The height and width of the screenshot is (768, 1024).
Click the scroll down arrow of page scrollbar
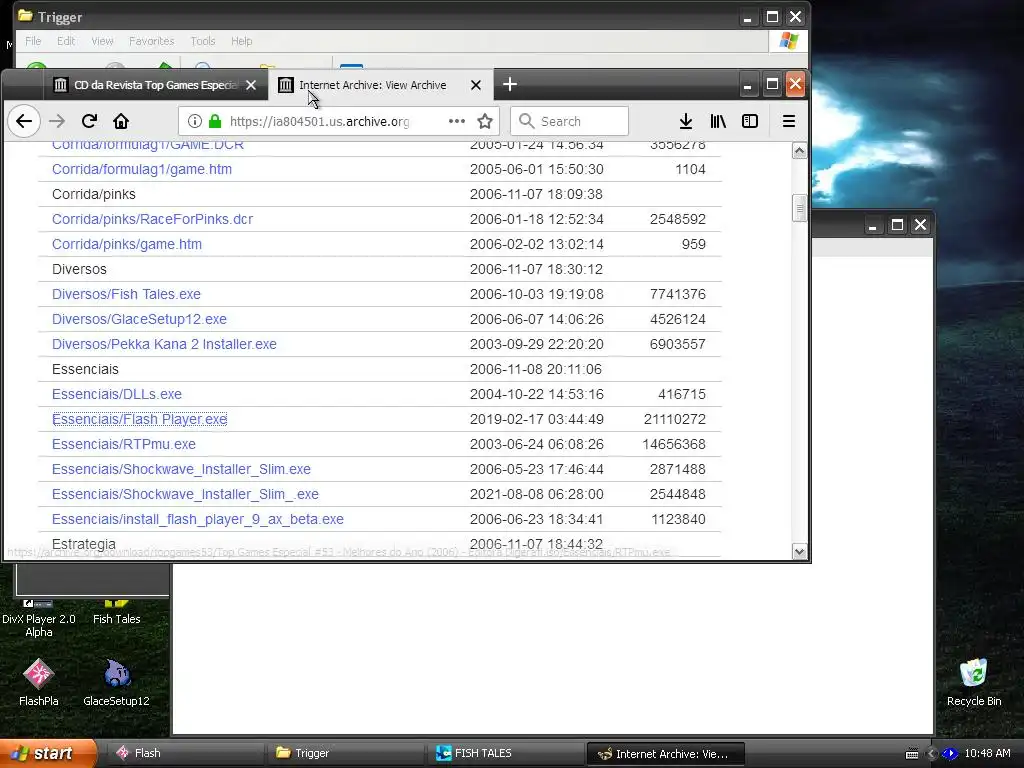[799, 552]
